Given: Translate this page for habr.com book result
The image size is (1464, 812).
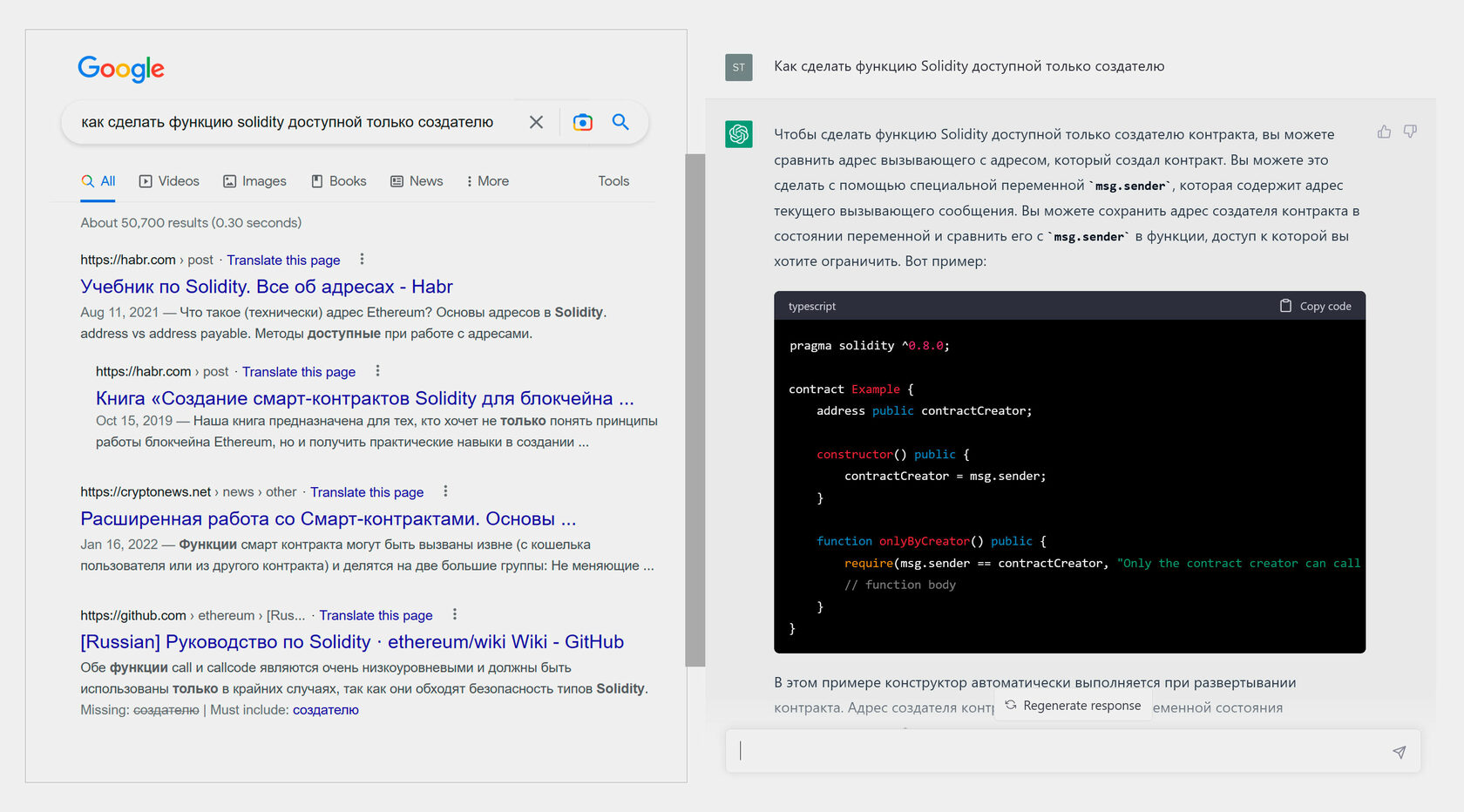Looking at the screenshot, I should click(299, 371).
